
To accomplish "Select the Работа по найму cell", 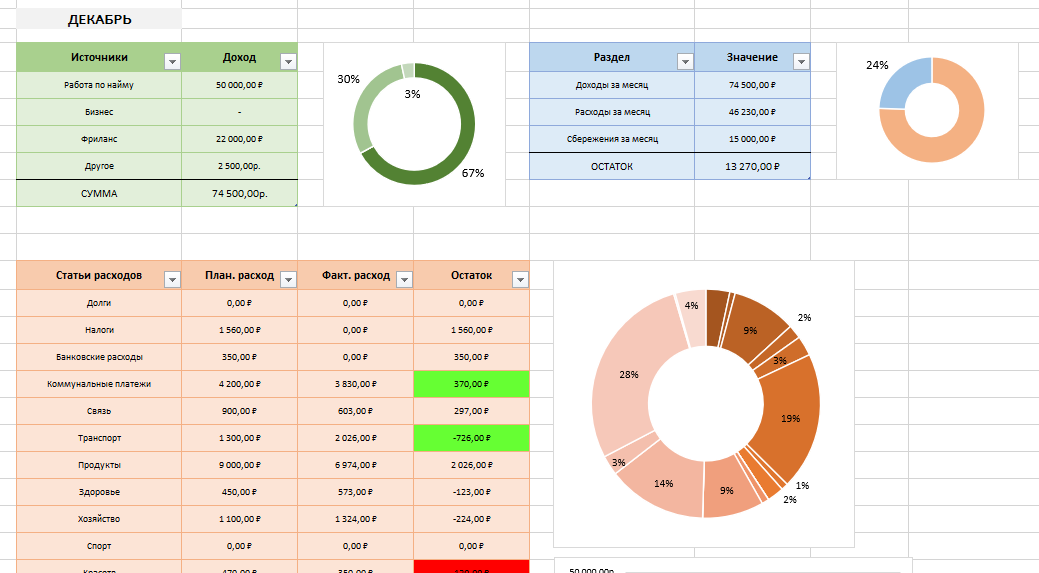I will coord(99,85).
